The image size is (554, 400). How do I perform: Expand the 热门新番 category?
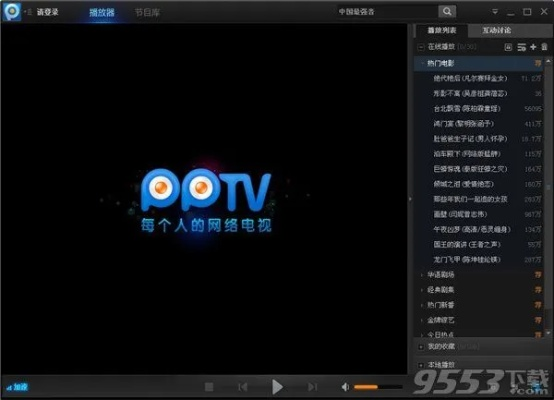(x=422, y=305)
